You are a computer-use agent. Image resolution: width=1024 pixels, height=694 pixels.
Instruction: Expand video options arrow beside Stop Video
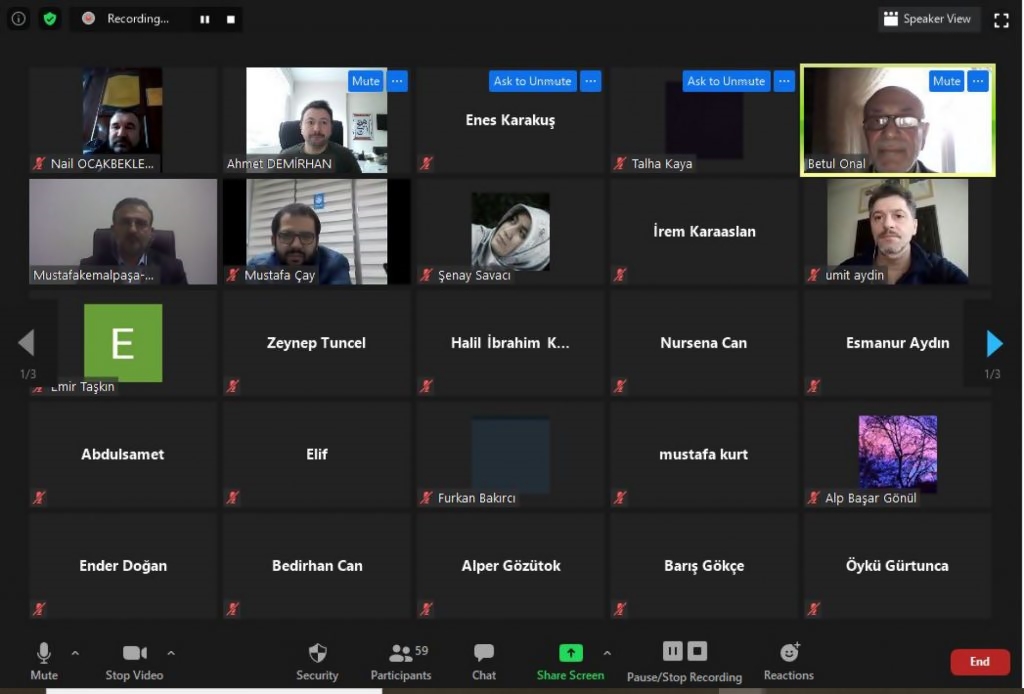tap(171, 653)
